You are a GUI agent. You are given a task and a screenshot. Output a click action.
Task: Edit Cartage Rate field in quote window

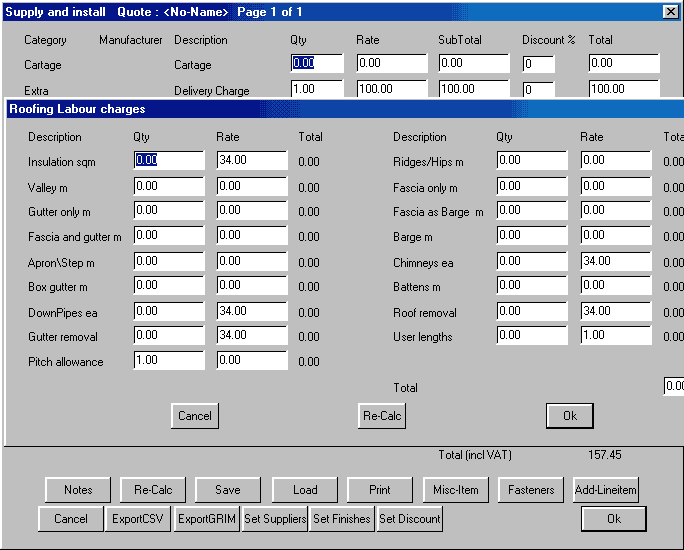[x=392, y=63]
